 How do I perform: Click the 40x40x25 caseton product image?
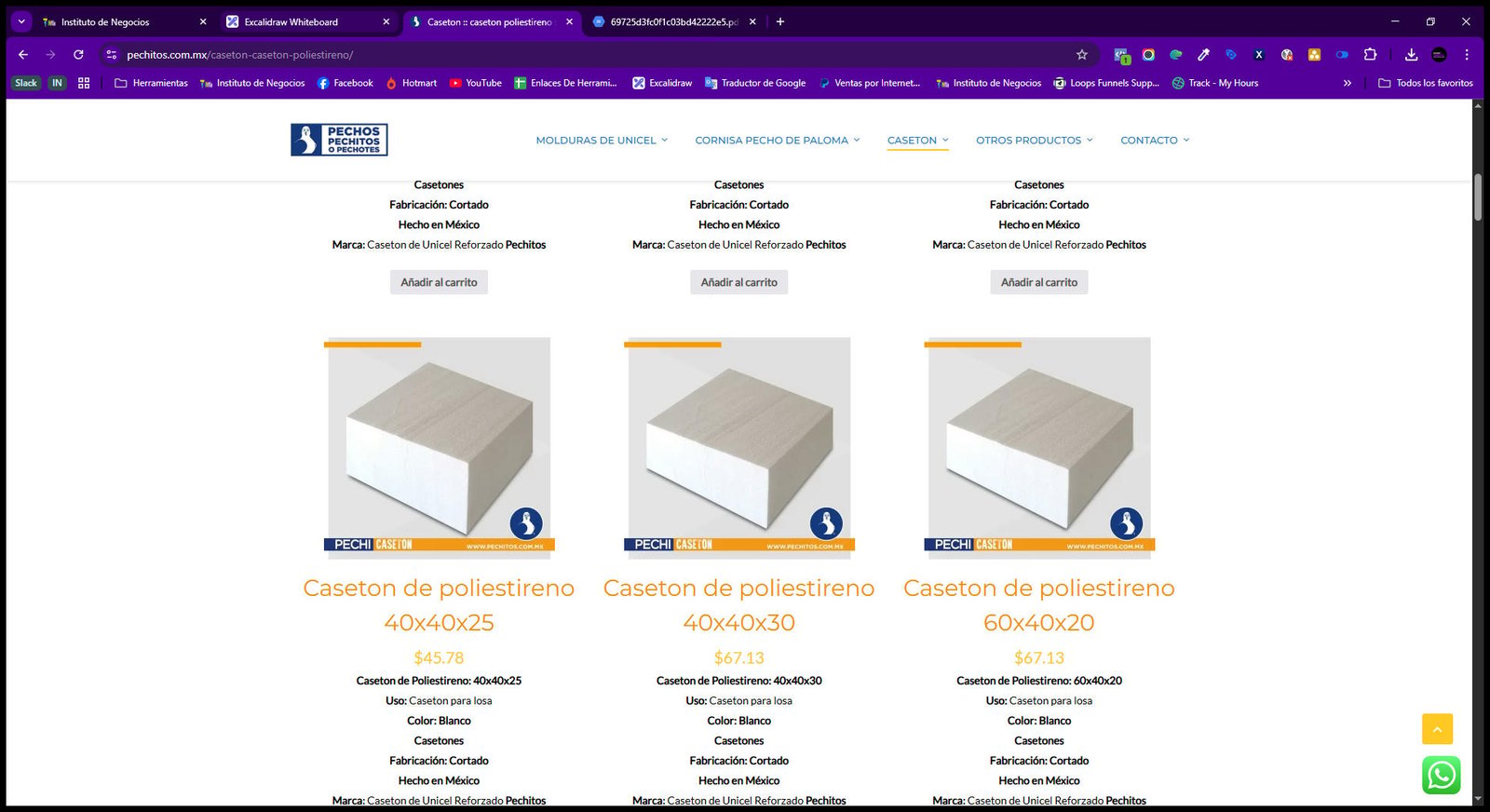pyautogui.click(x=439, y=448)
